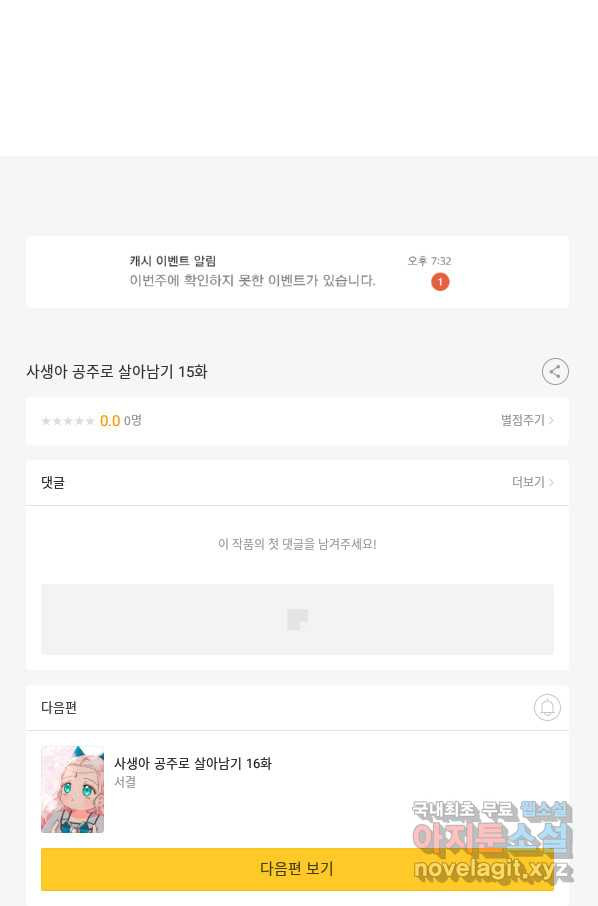This screenshot has height=906, width=598.
Task: Click the 0.0 rating score
Action: pyautogui.click(x=110, y=421)
